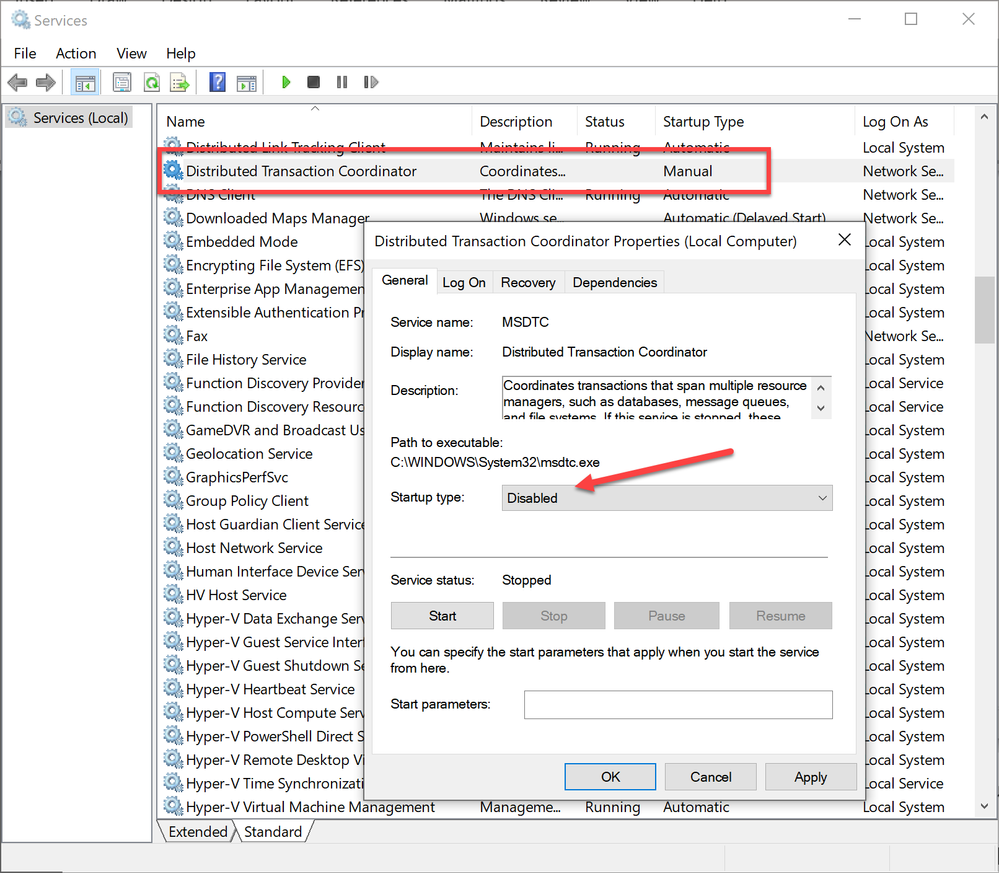
Task: Go back with the toolbar Back arrow
Action: [x=17, y=82]
